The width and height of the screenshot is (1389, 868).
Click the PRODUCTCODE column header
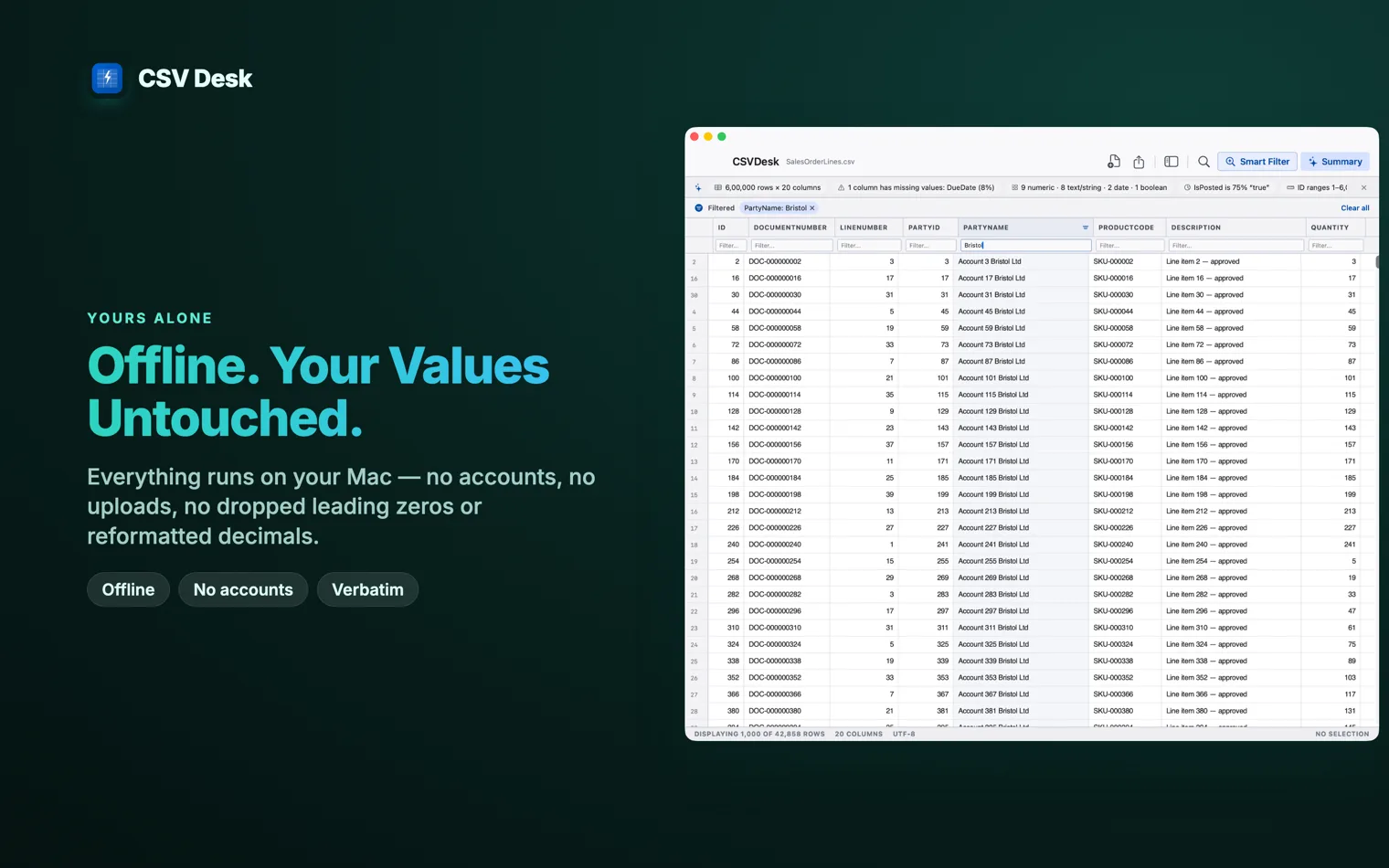(1129, 228)
